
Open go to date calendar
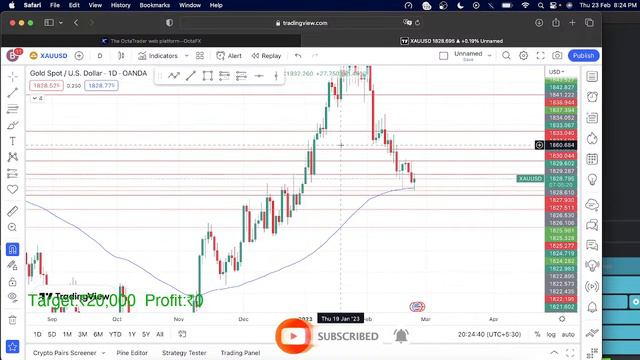point(182,334)
